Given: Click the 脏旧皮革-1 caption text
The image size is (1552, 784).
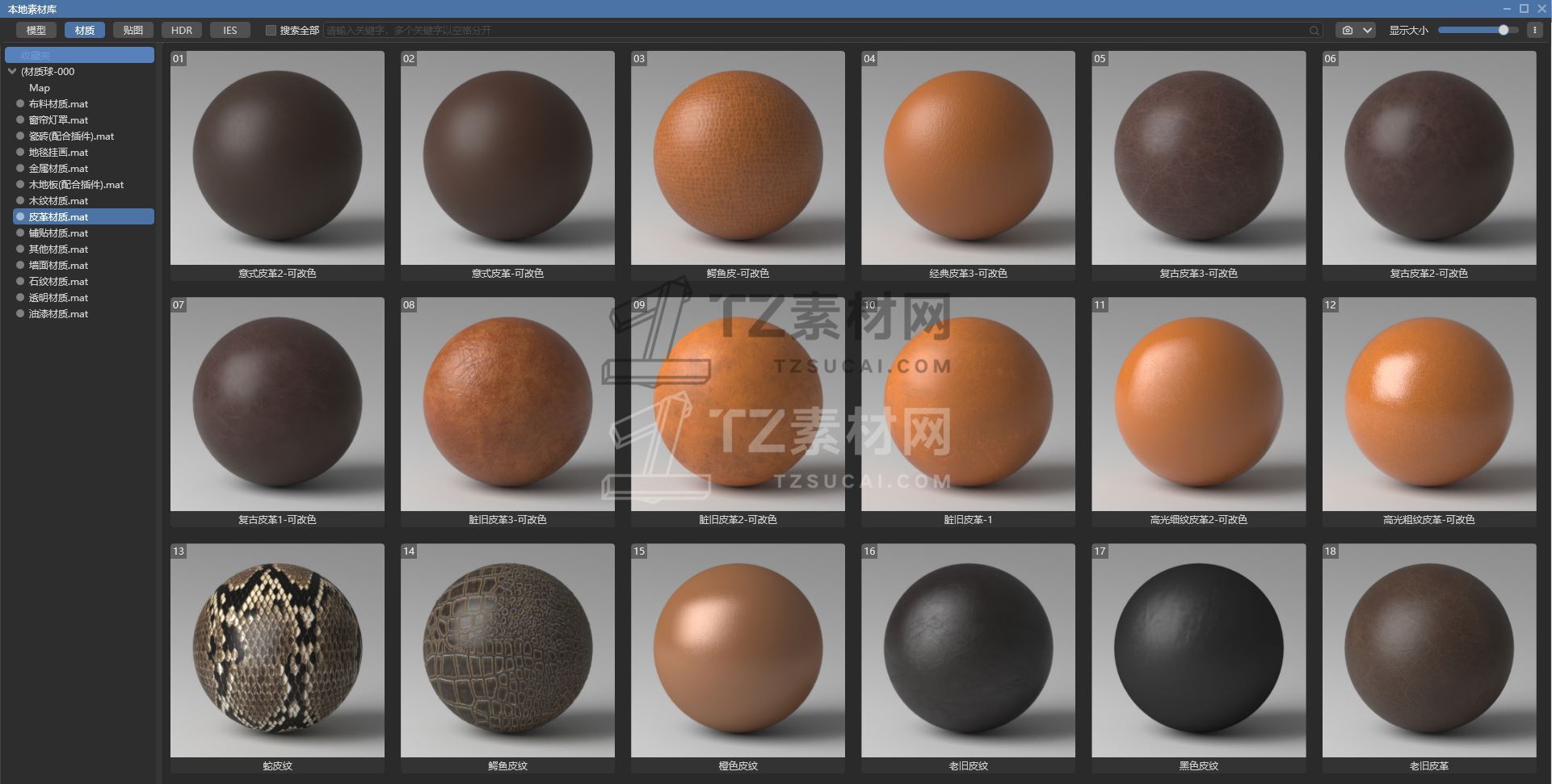Looking at the screenshot, I should (968, 520).
